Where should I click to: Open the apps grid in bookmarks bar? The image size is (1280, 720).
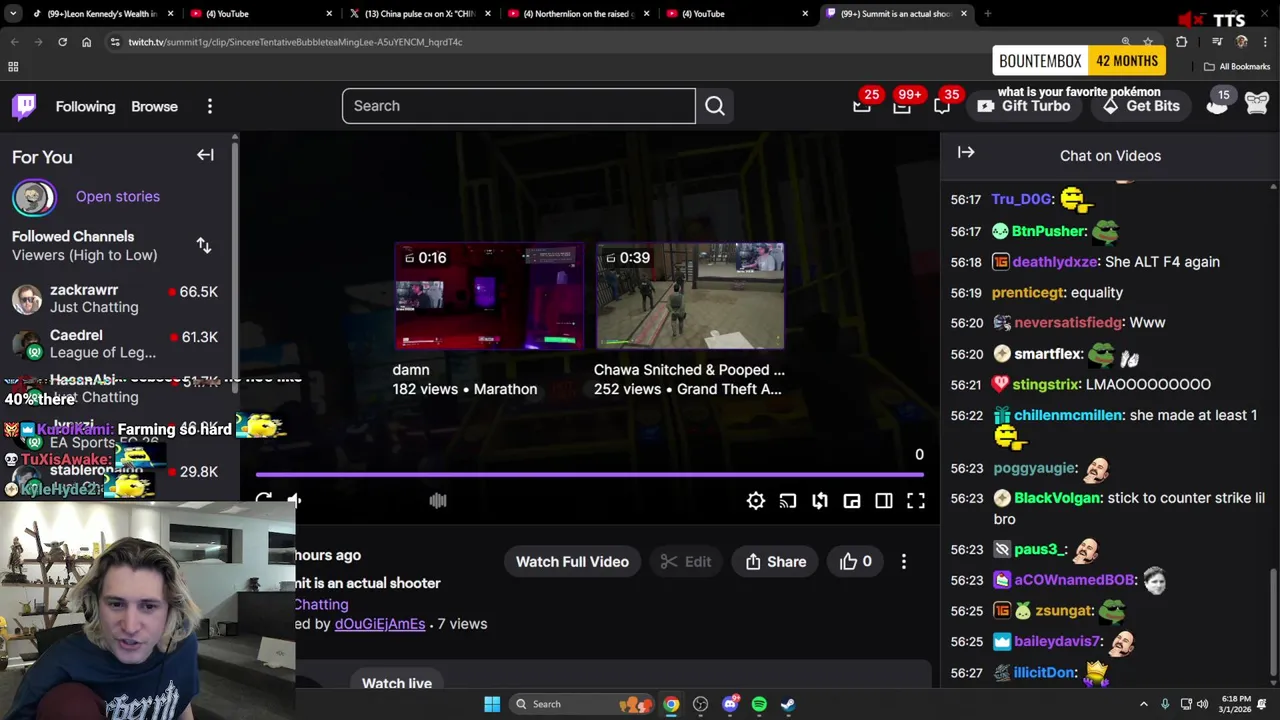13,67
